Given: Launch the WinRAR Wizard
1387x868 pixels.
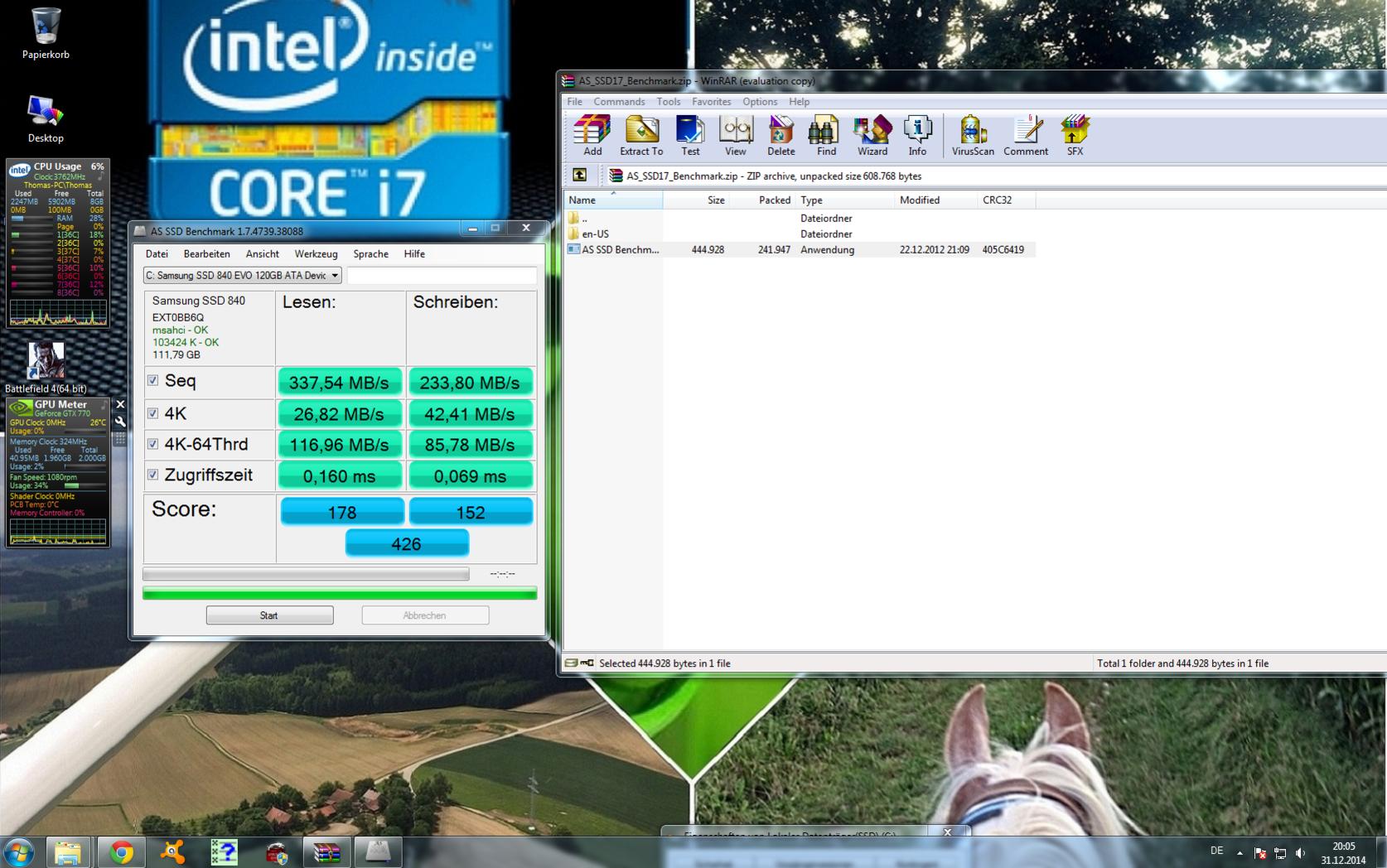Looking at the screenshot, I should (872, 135).
